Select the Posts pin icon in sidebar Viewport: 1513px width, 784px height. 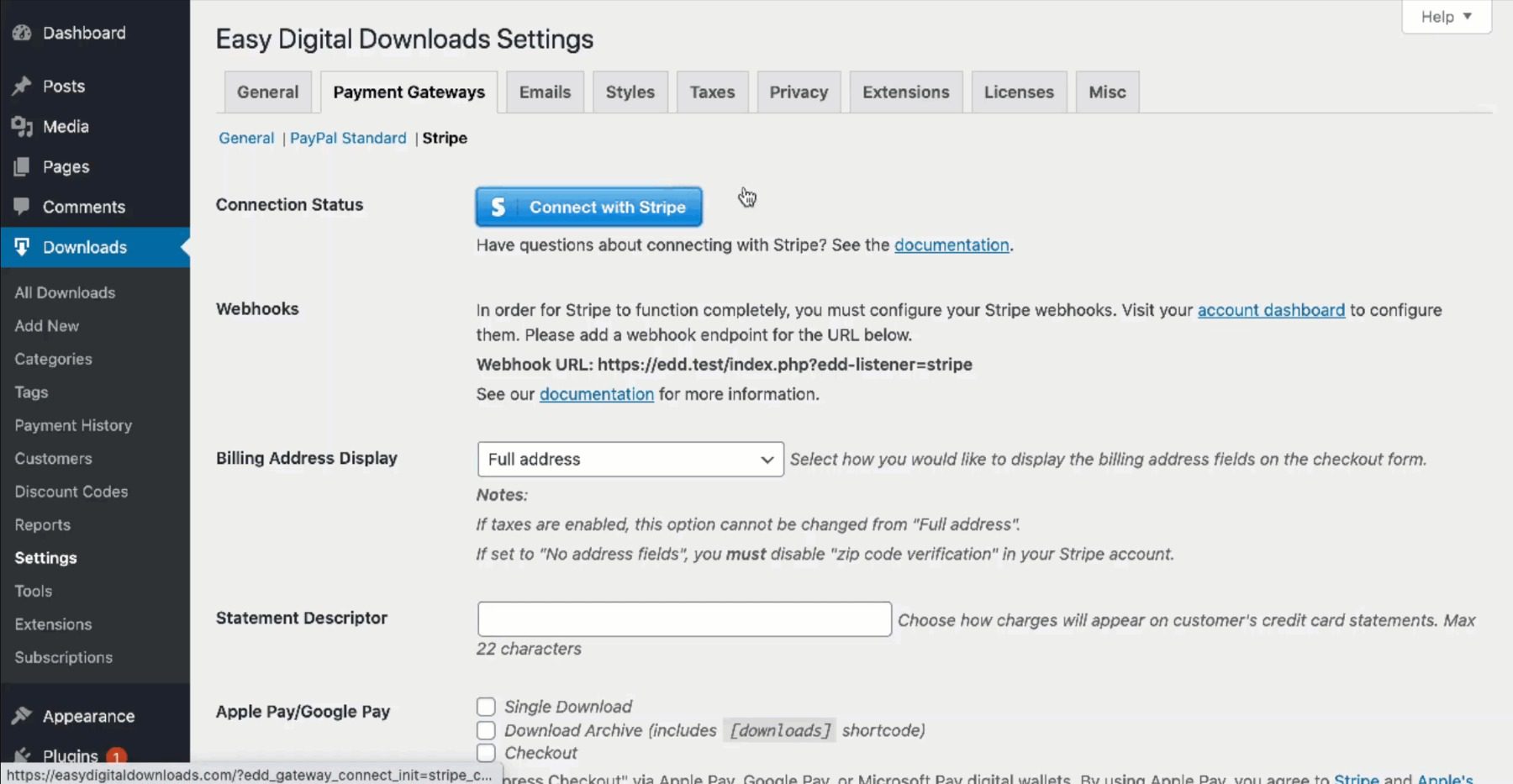tap(21, 86)
